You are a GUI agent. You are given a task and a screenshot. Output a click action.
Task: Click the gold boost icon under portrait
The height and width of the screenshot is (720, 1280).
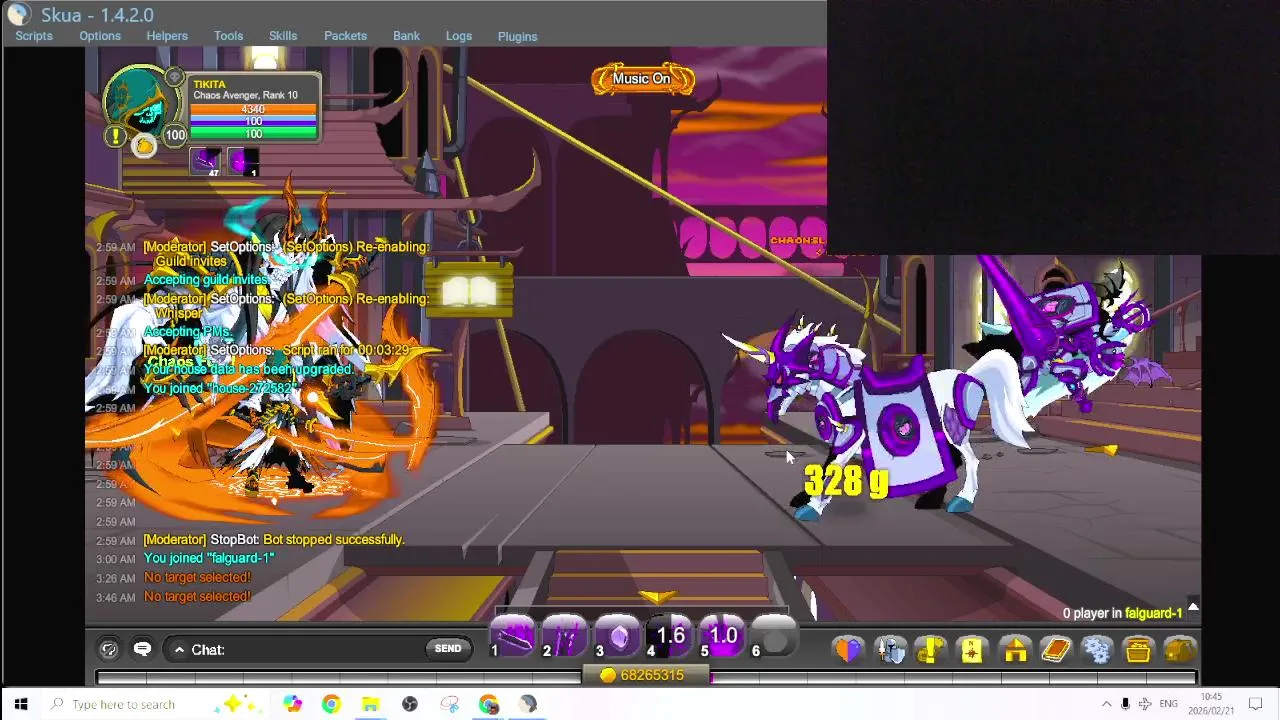[x=144, y=147]
